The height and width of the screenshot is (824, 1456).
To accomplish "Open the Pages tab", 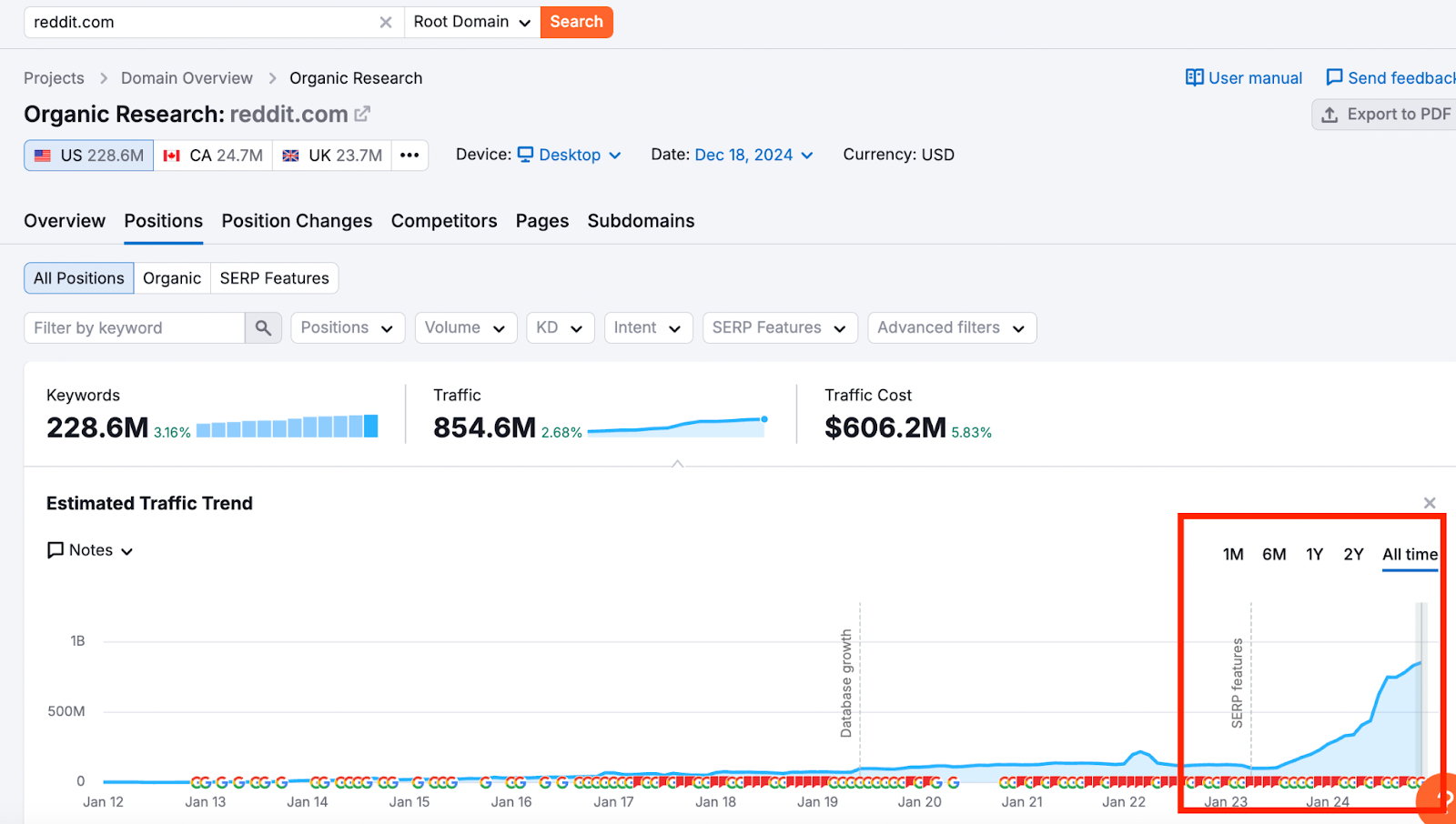I will (542, 221).
